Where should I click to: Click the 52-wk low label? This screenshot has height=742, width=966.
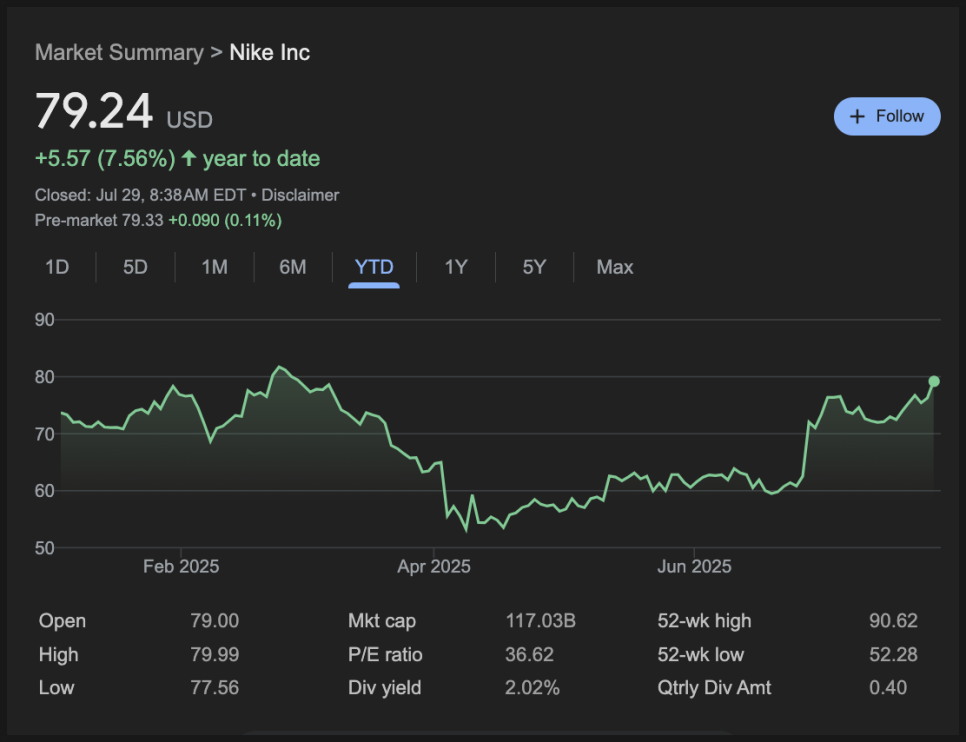tap(700, 654)
